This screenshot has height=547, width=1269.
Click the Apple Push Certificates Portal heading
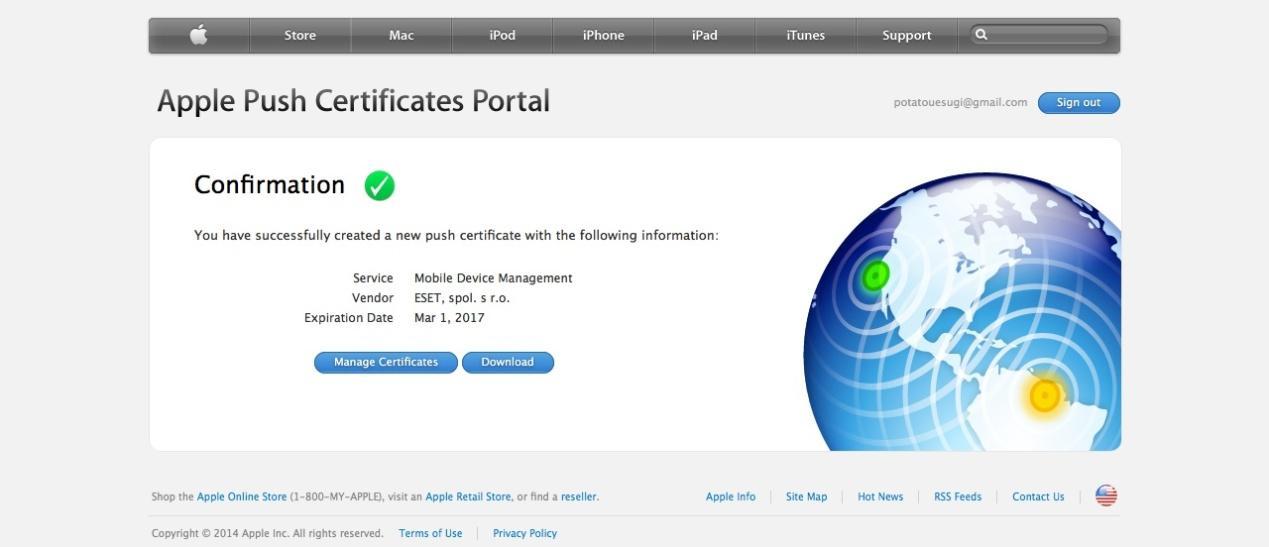pos(353,101)
